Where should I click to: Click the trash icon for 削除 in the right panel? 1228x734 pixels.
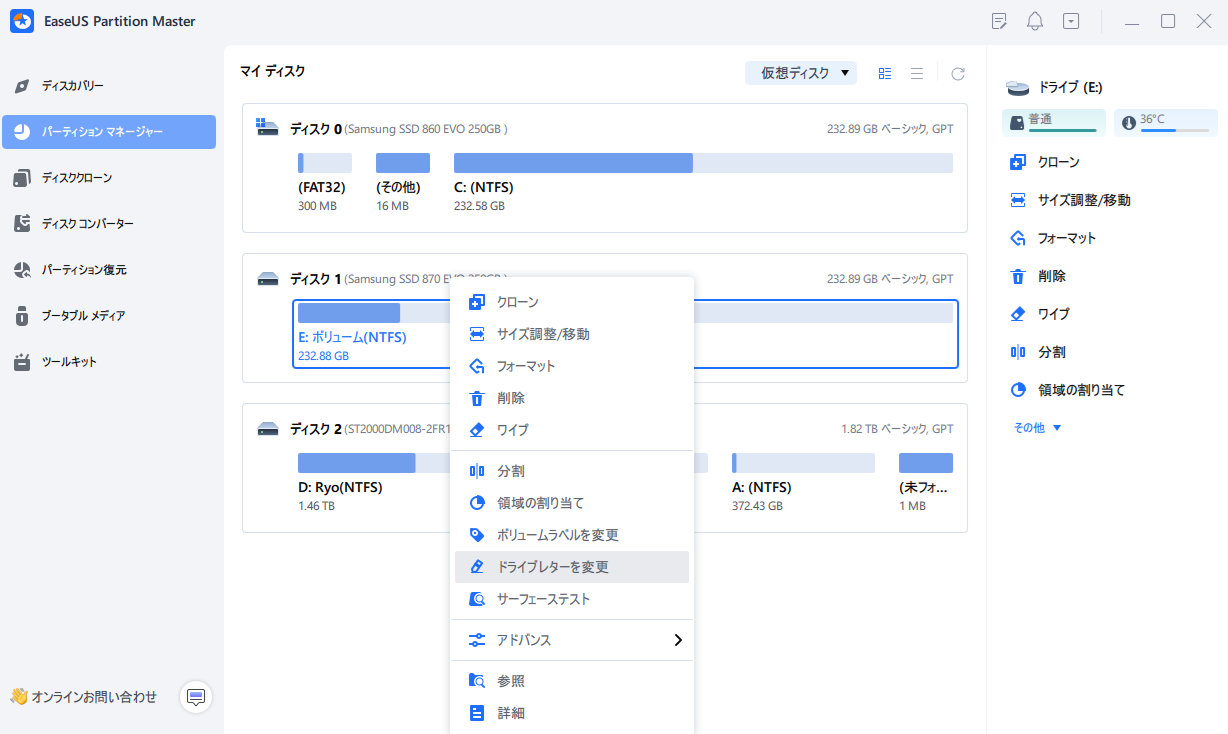click(1018, 276)
